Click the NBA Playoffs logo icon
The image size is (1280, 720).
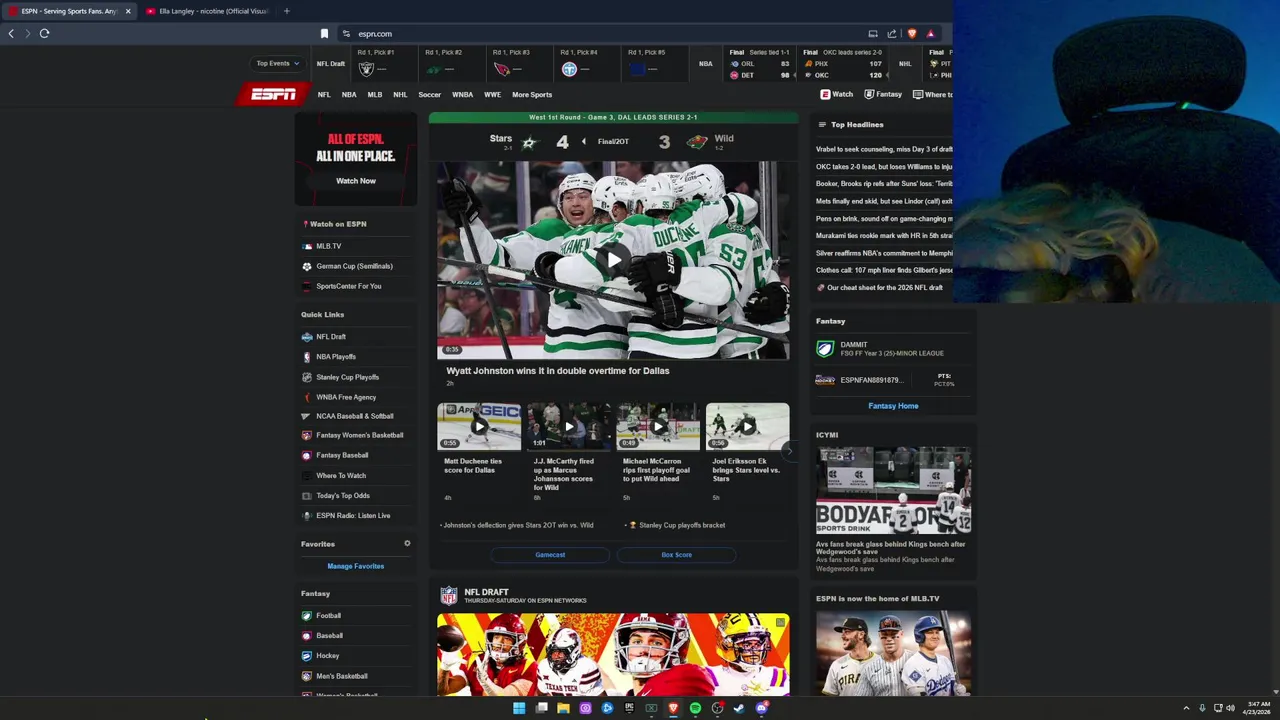(x=307, y=357)
